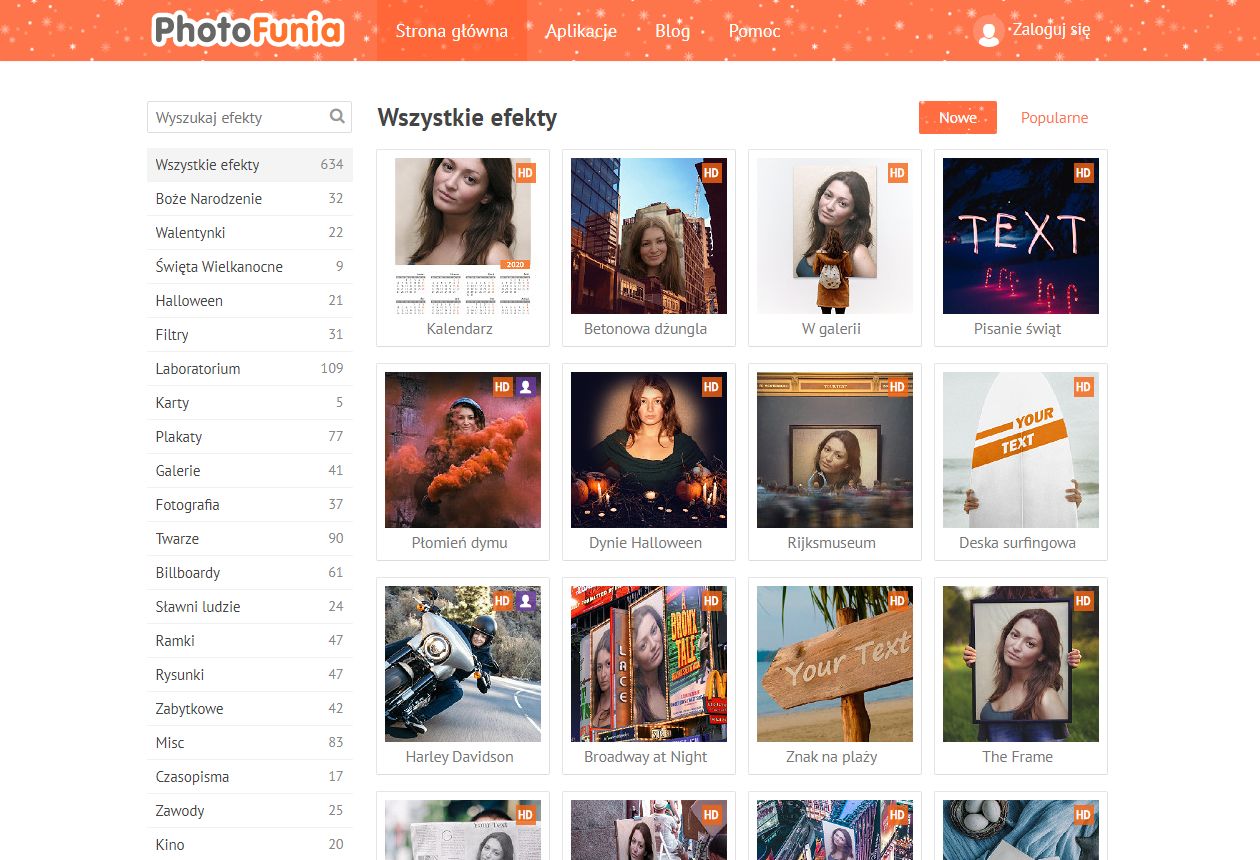Select Walentynki category

(x=249, y=233)
